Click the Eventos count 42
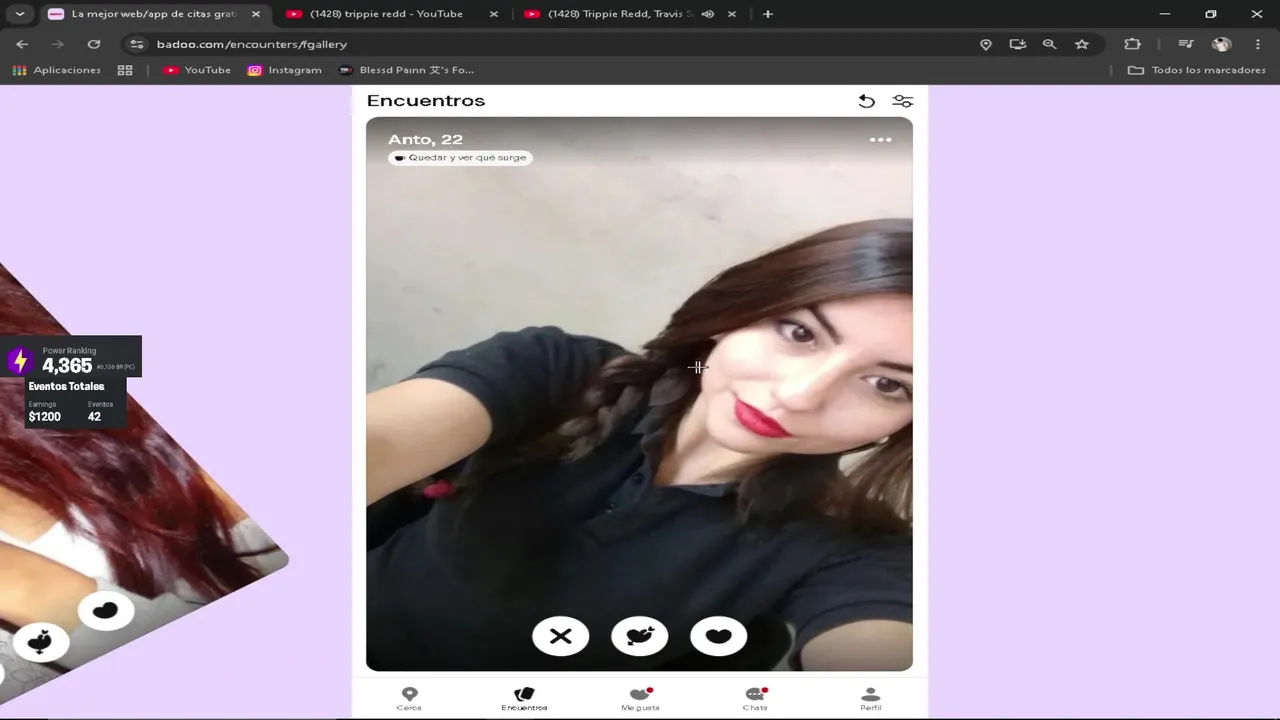 pyautogui.click(x=94, y=417)
